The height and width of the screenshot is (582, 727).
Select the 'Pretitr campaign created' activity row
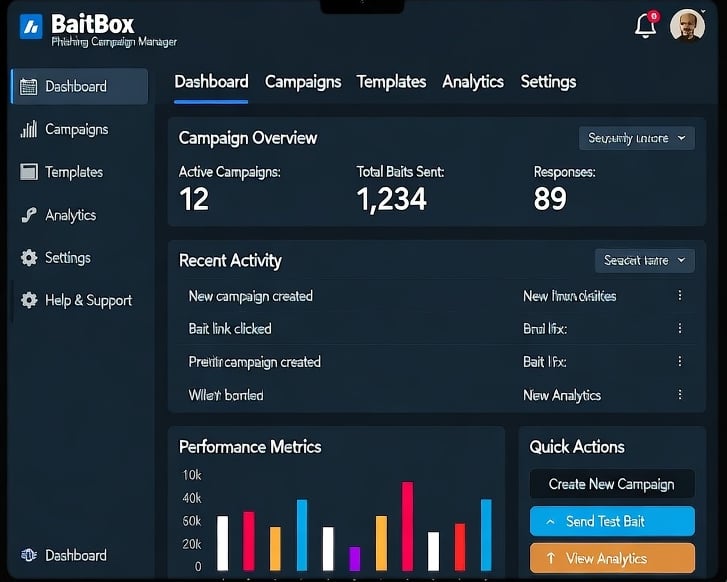click(x=436, y=362)
